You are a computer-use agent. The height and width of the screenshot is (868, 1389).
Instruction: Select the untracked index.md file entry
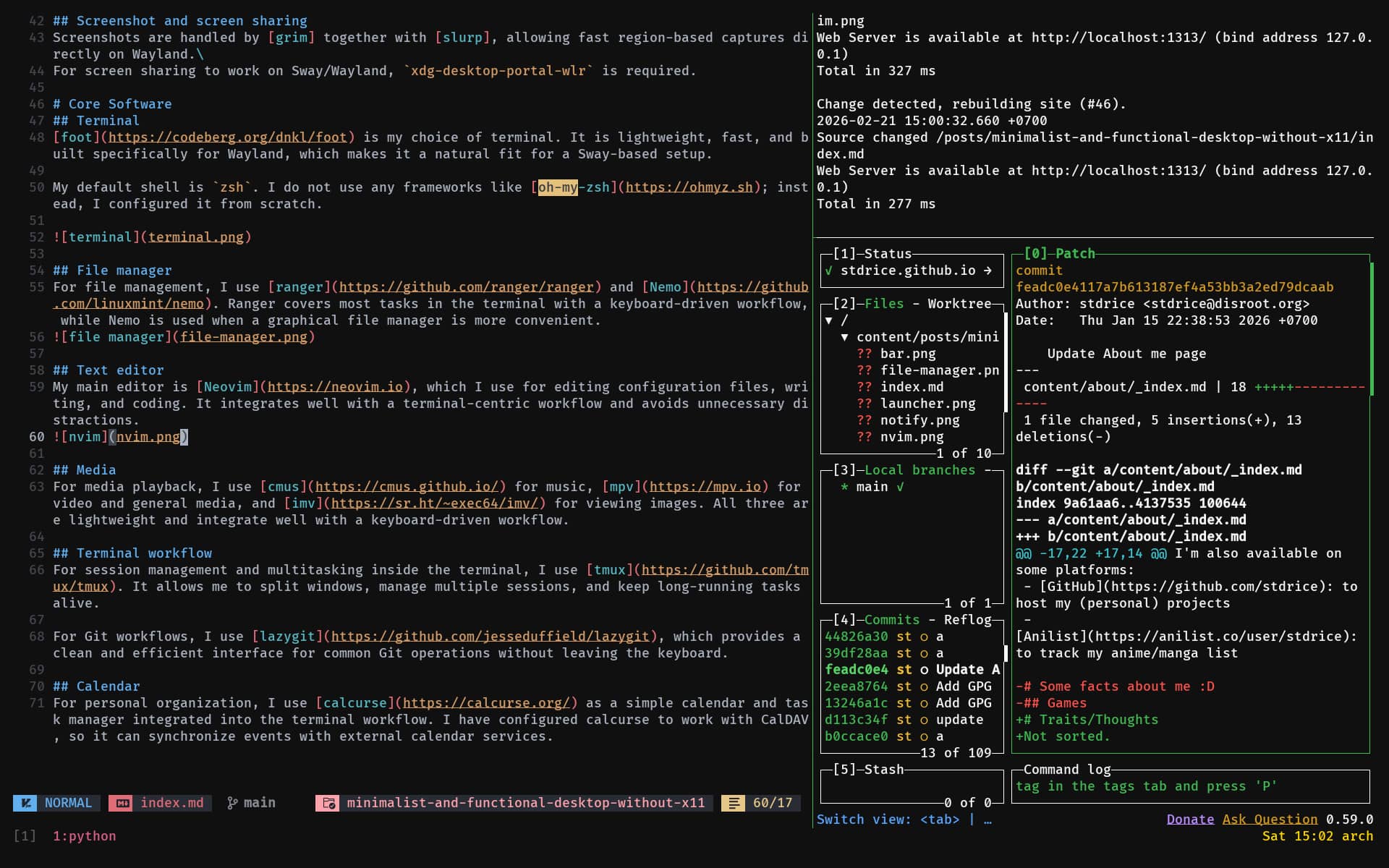pos(912,387)
